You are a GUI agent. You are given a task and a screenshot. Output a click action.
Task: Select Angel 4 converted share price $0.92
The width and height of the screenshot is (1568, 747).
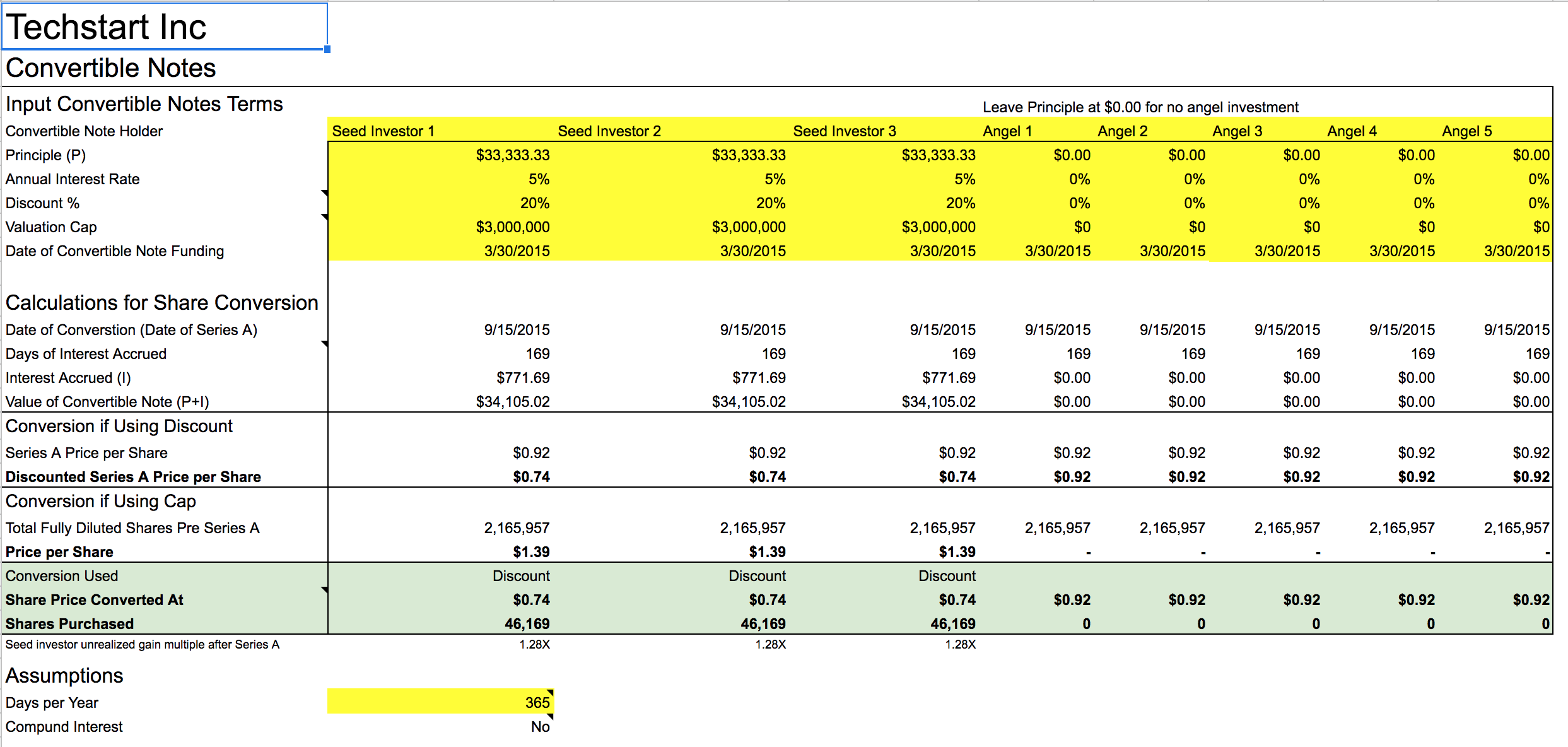[1416, 600]
